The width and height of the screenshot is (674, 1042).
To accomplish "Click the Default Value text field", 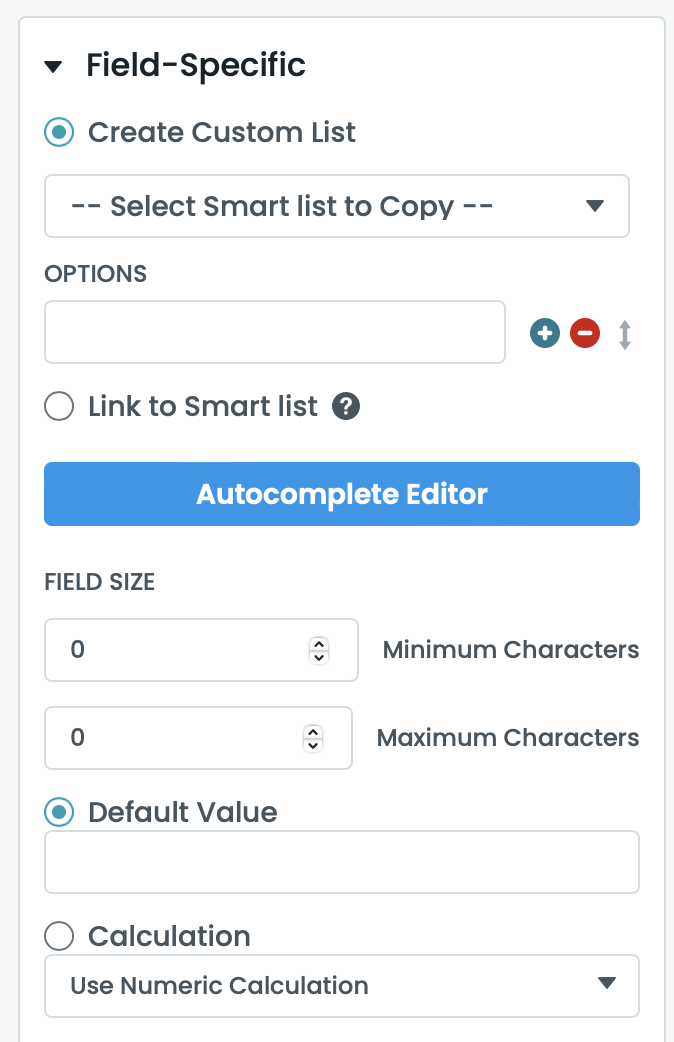I will tap(341, 862).
